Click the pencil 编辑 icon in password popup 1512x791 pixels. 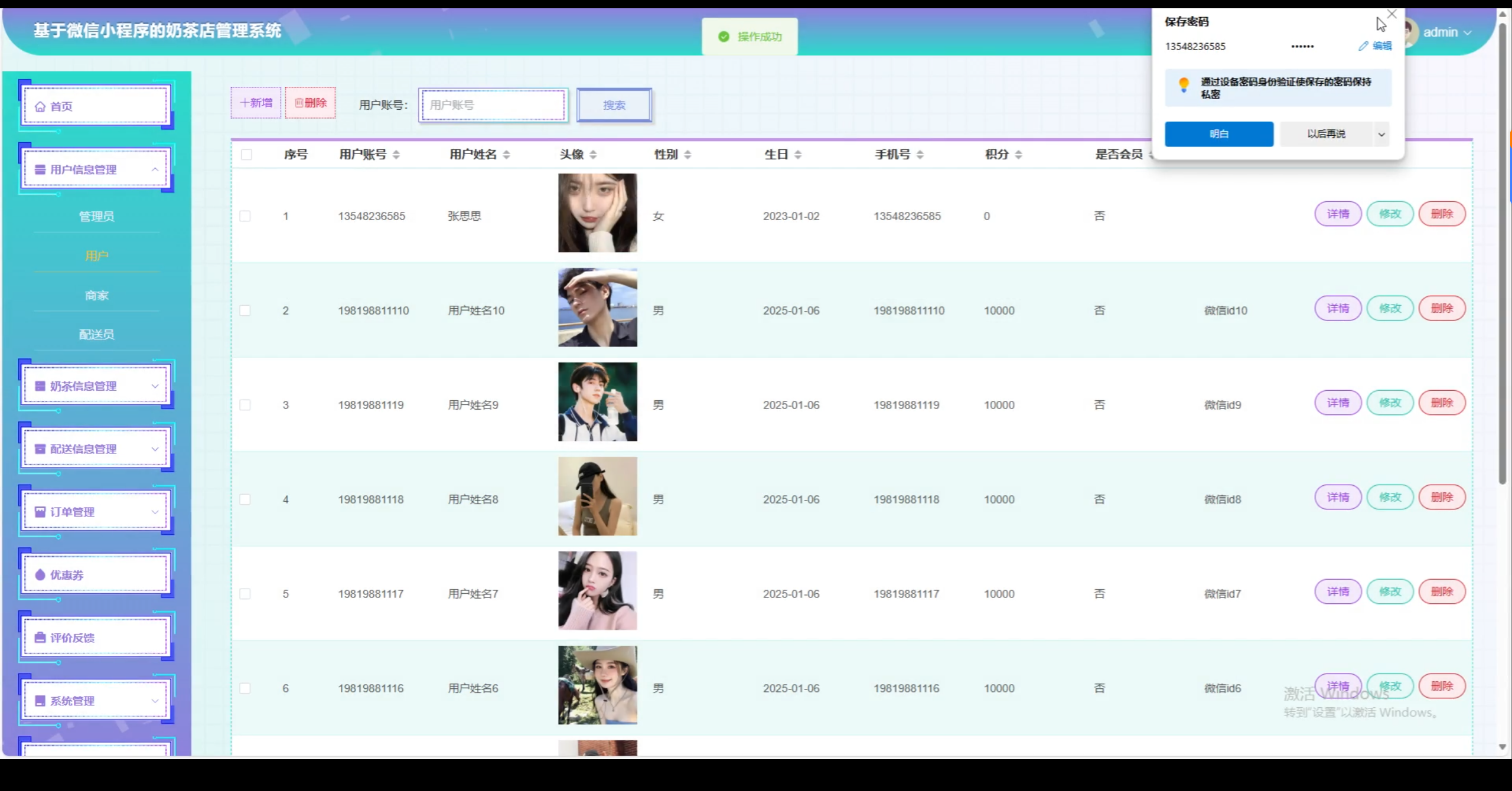point(1363,46)
